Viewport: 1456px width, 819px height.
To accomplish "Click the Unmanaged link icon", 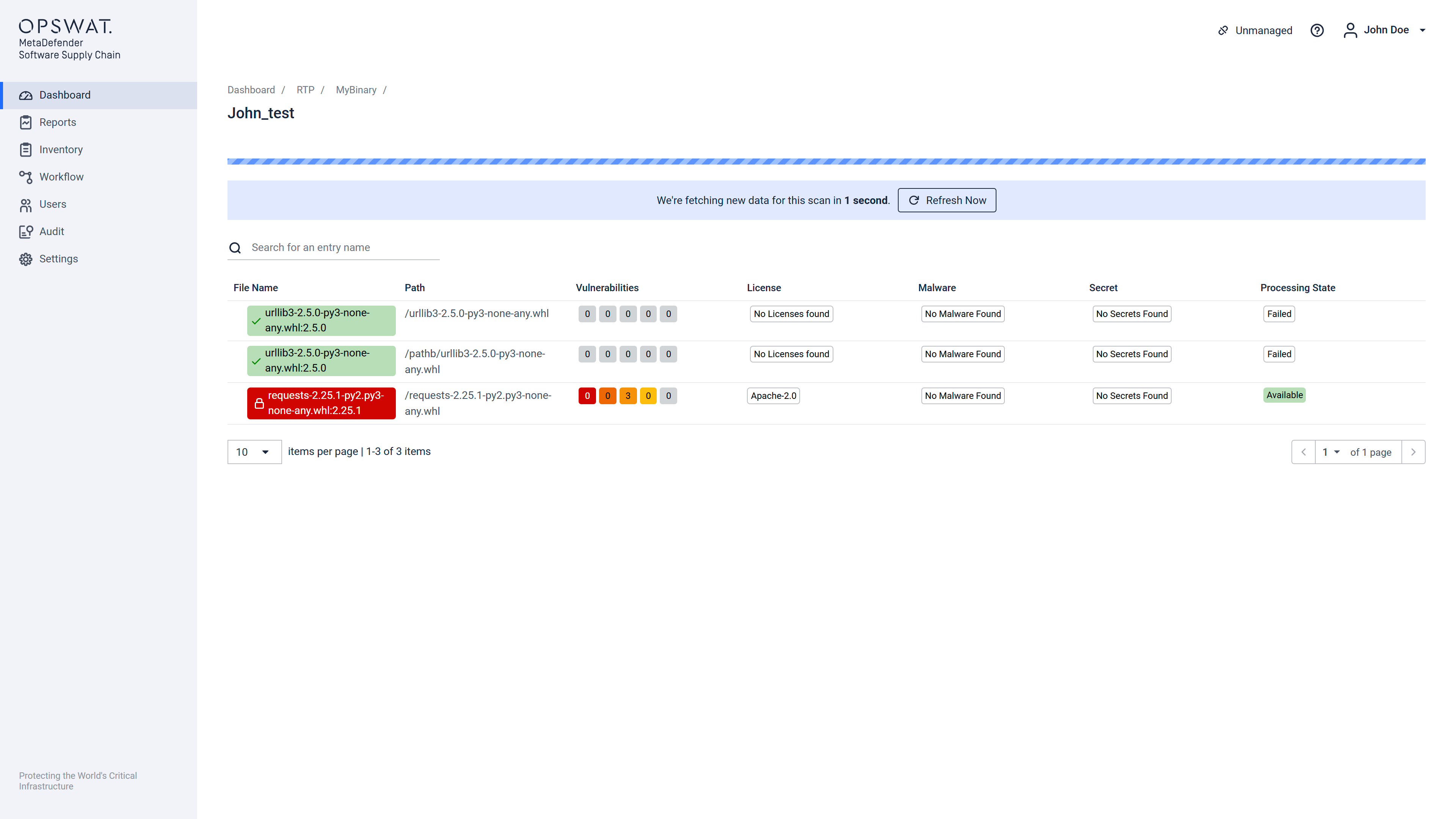I will coord(1223,30).
